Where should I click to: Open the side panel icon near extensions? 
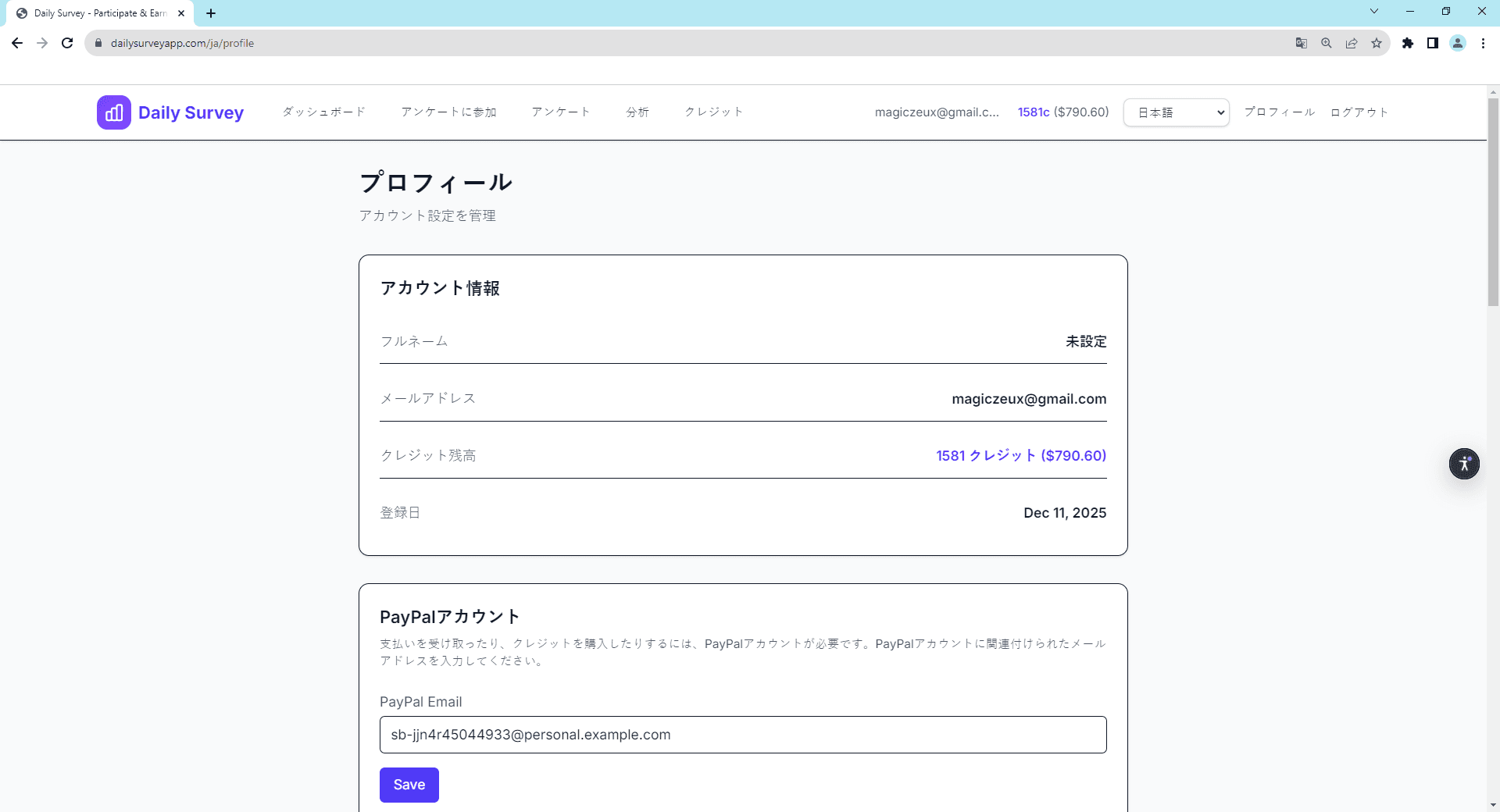pos(1434,43)
